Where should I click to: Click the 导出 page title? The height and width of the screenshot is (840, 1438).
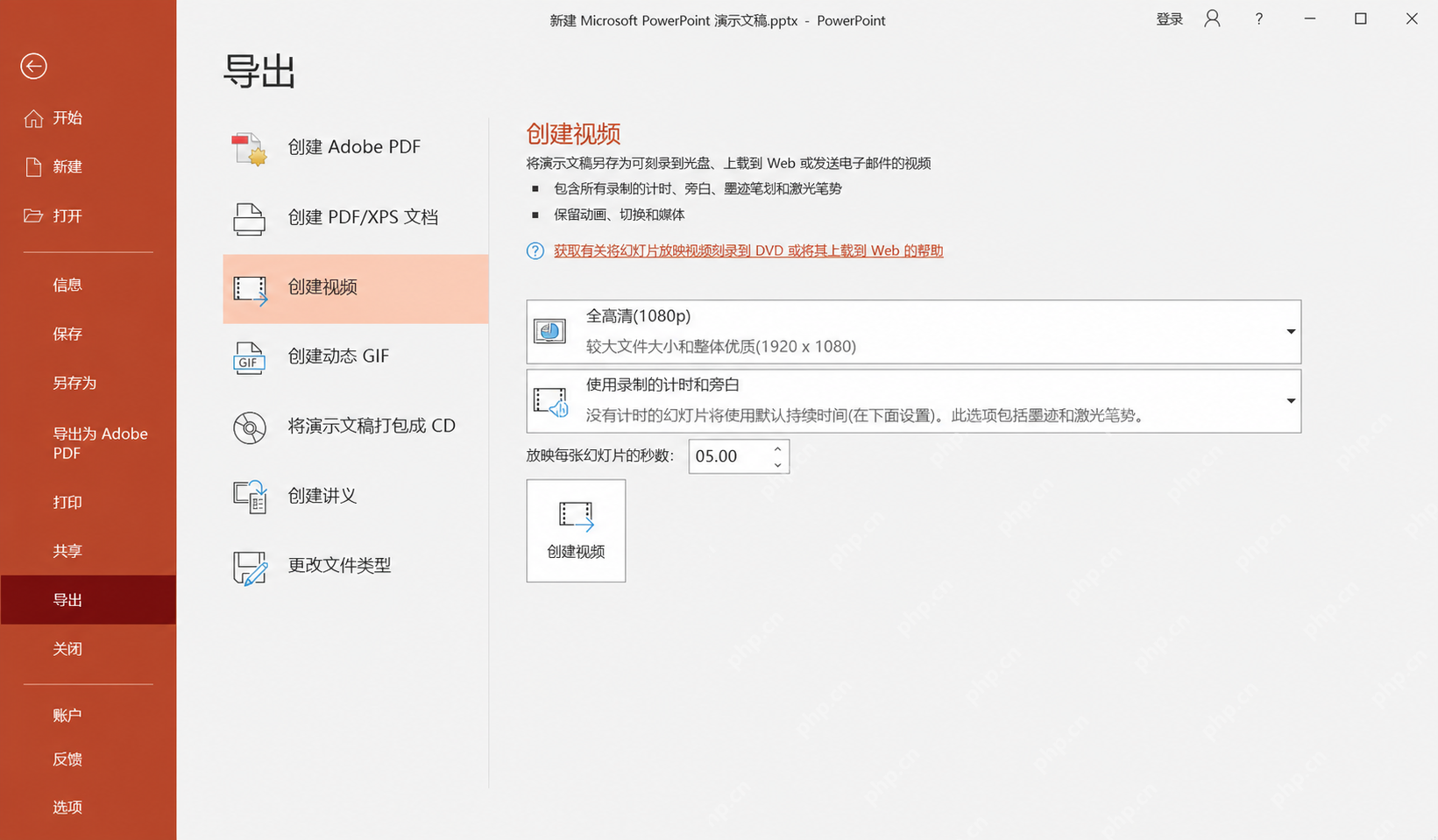[259, 71]
